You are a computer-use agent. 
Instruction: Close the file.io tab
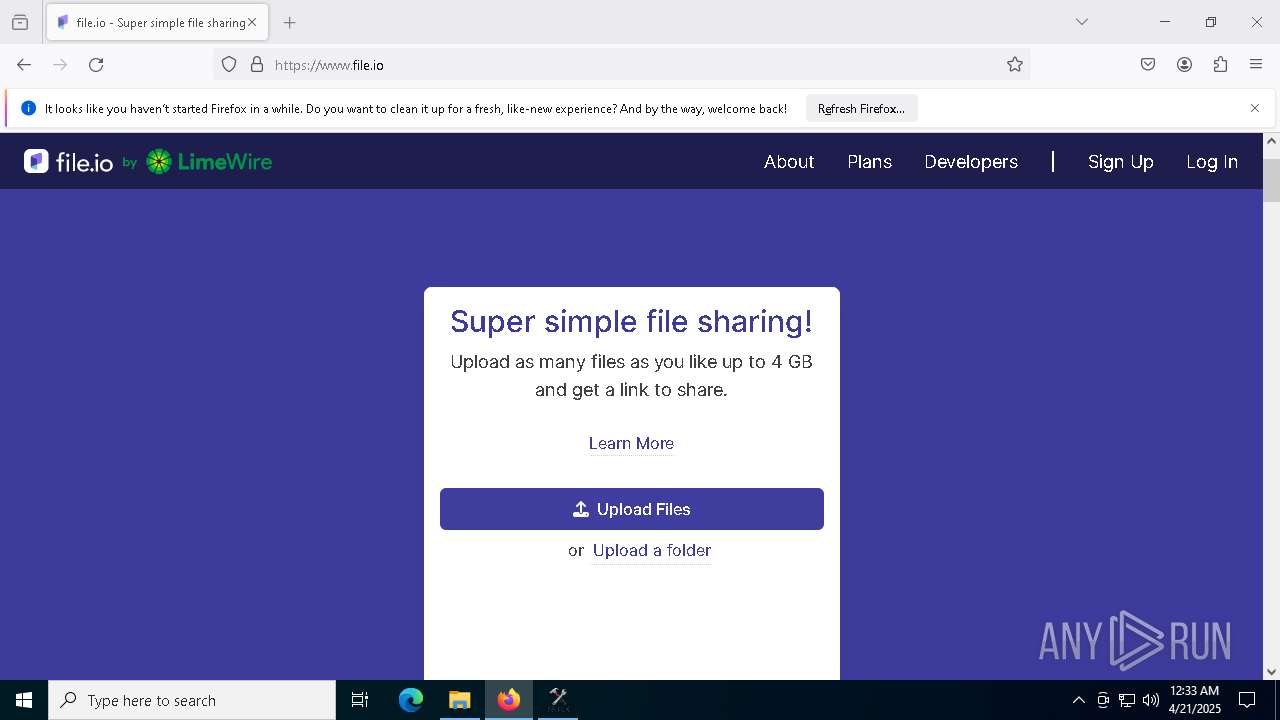(x=252, y=22)
